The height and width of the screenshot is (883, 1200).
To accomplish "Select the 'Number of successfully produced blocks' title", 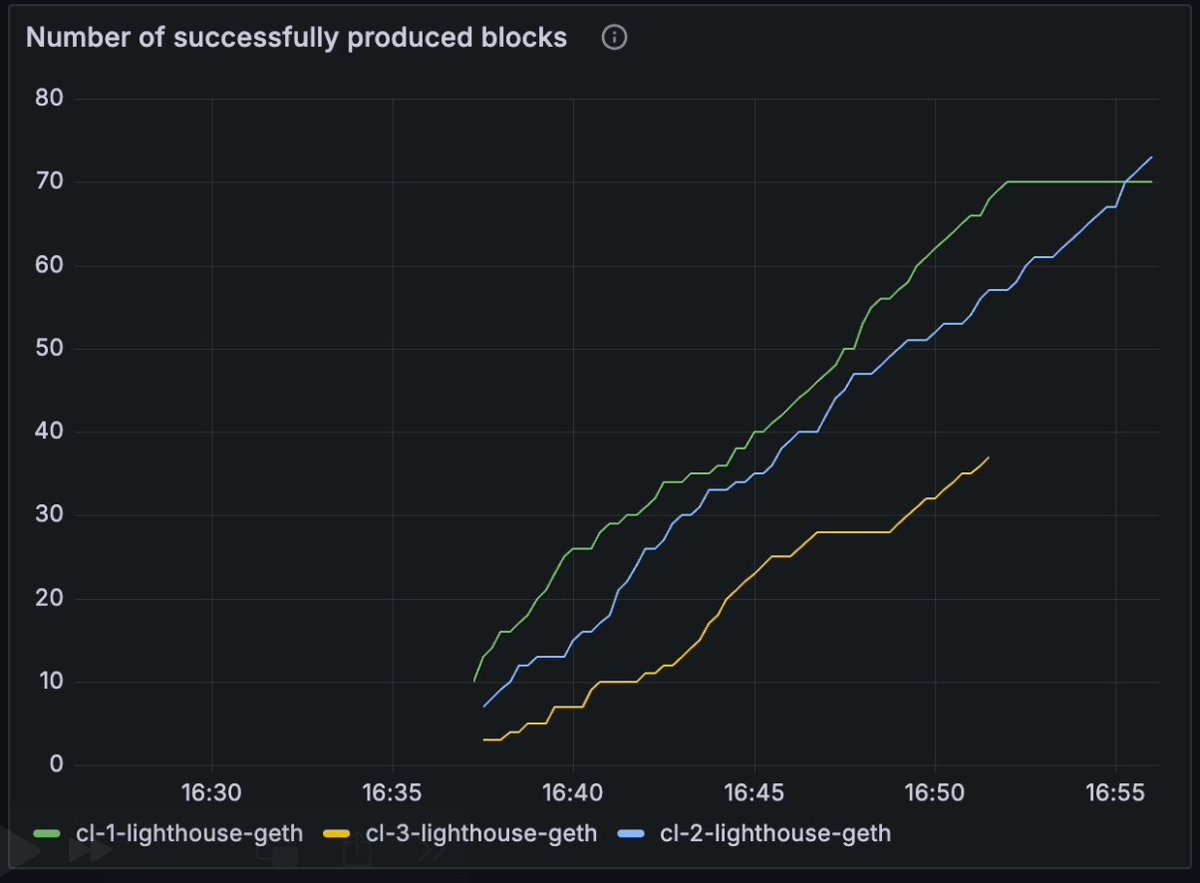I will click(x=296, y=37).
